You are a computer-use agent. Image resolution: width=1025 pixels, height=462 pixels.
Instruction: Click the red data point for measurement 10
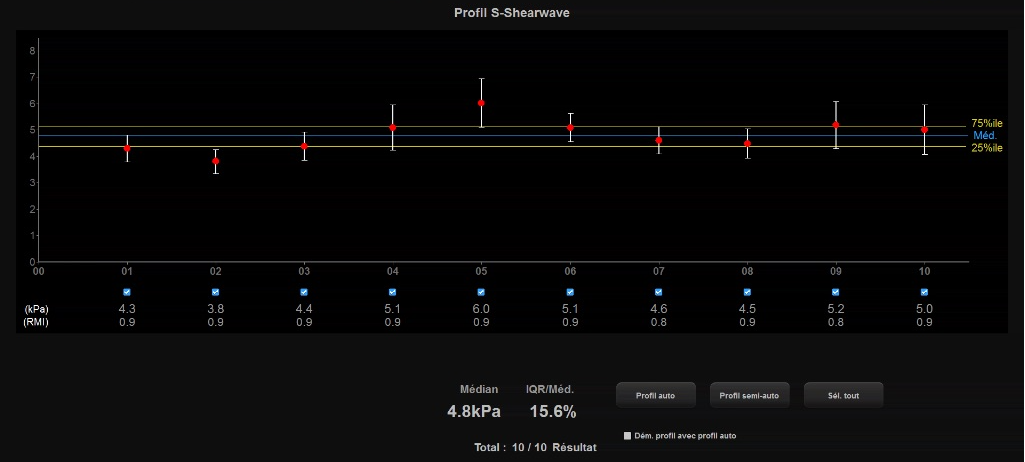[x=924, y=130]
